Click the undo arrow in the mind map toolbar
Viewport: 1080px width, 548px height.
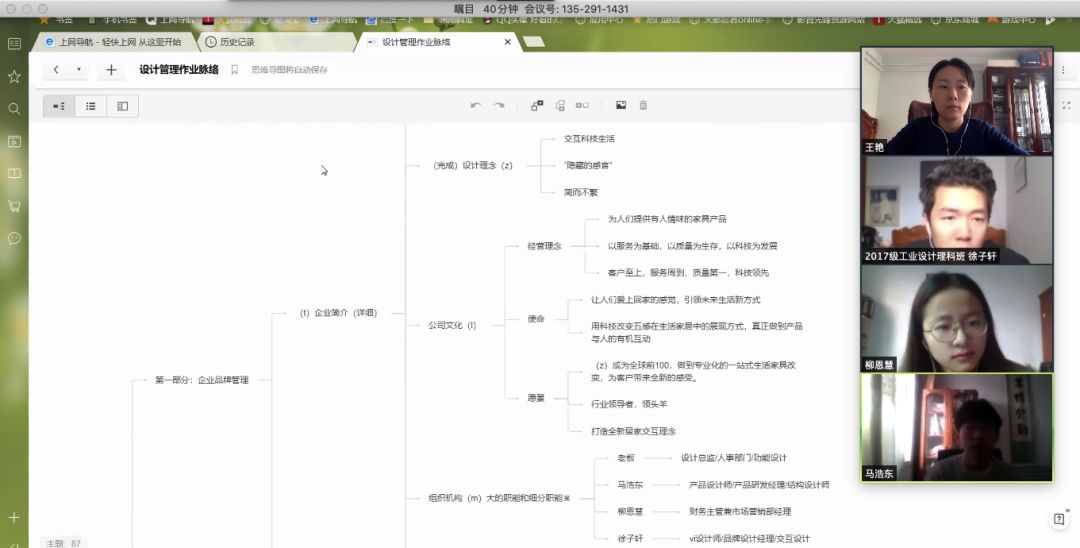pyautogui.click(x=475, y=106)
